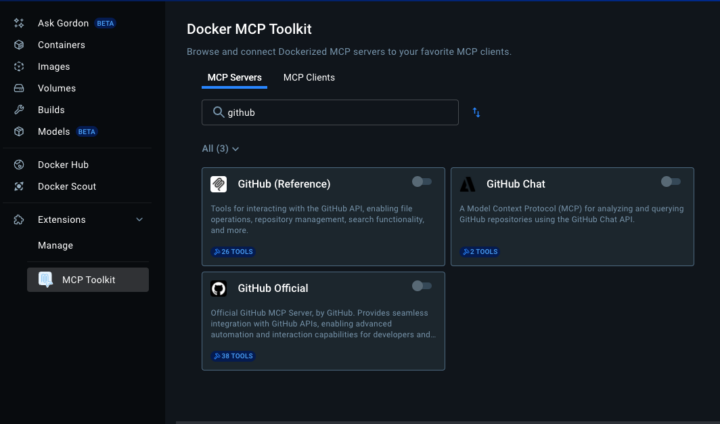Click the Models sidebar icon
720x424 pixels.
[x=19, y=131]
